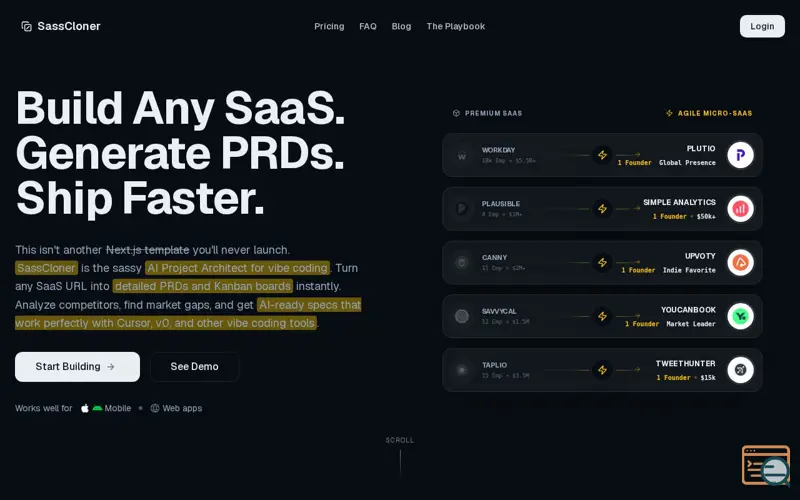800x500 pixels.
Task: Click 'detailed PRDs and Kanban boards' highlight
Action: click(x=203, y=286)
